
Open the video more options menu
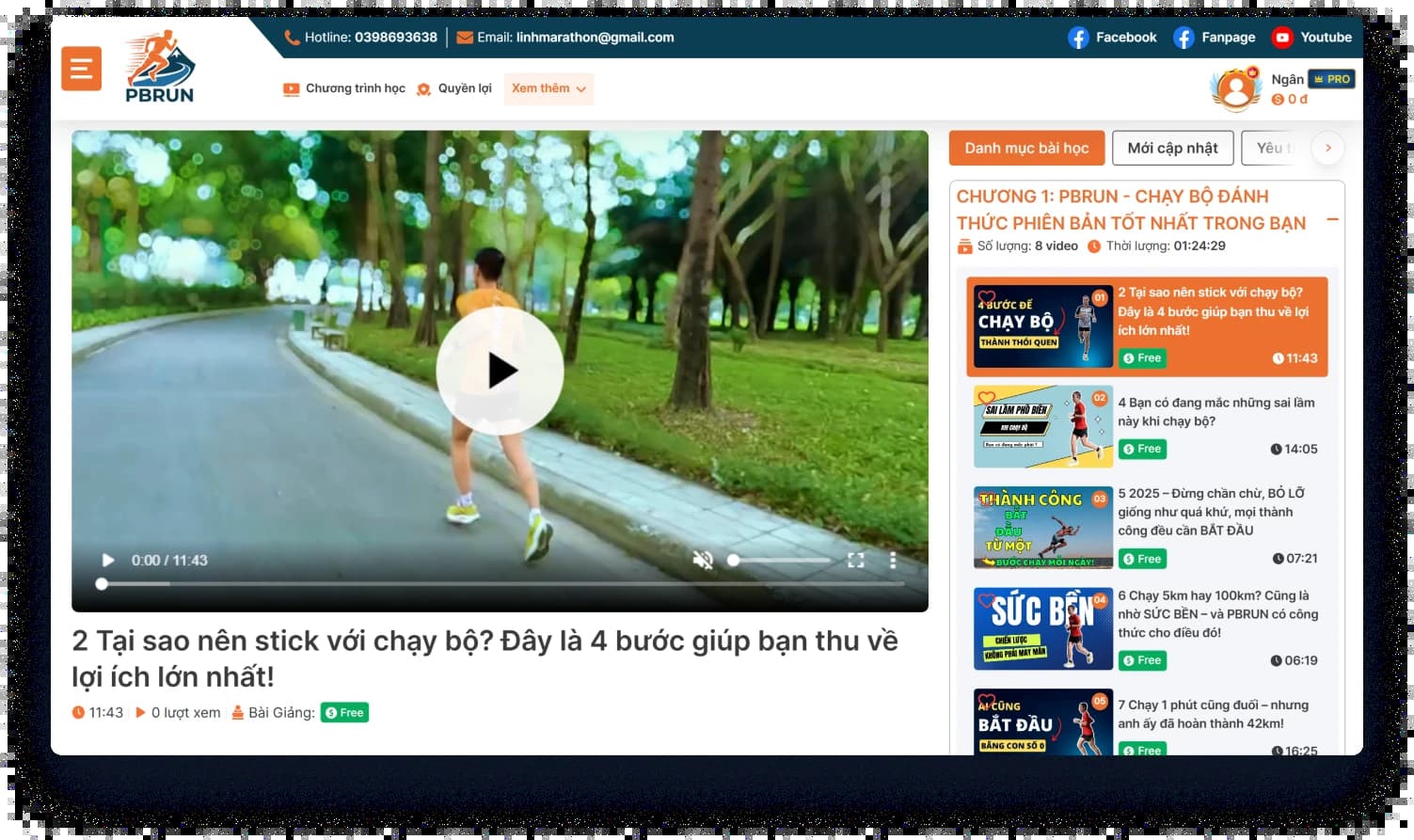click(893, 561)
